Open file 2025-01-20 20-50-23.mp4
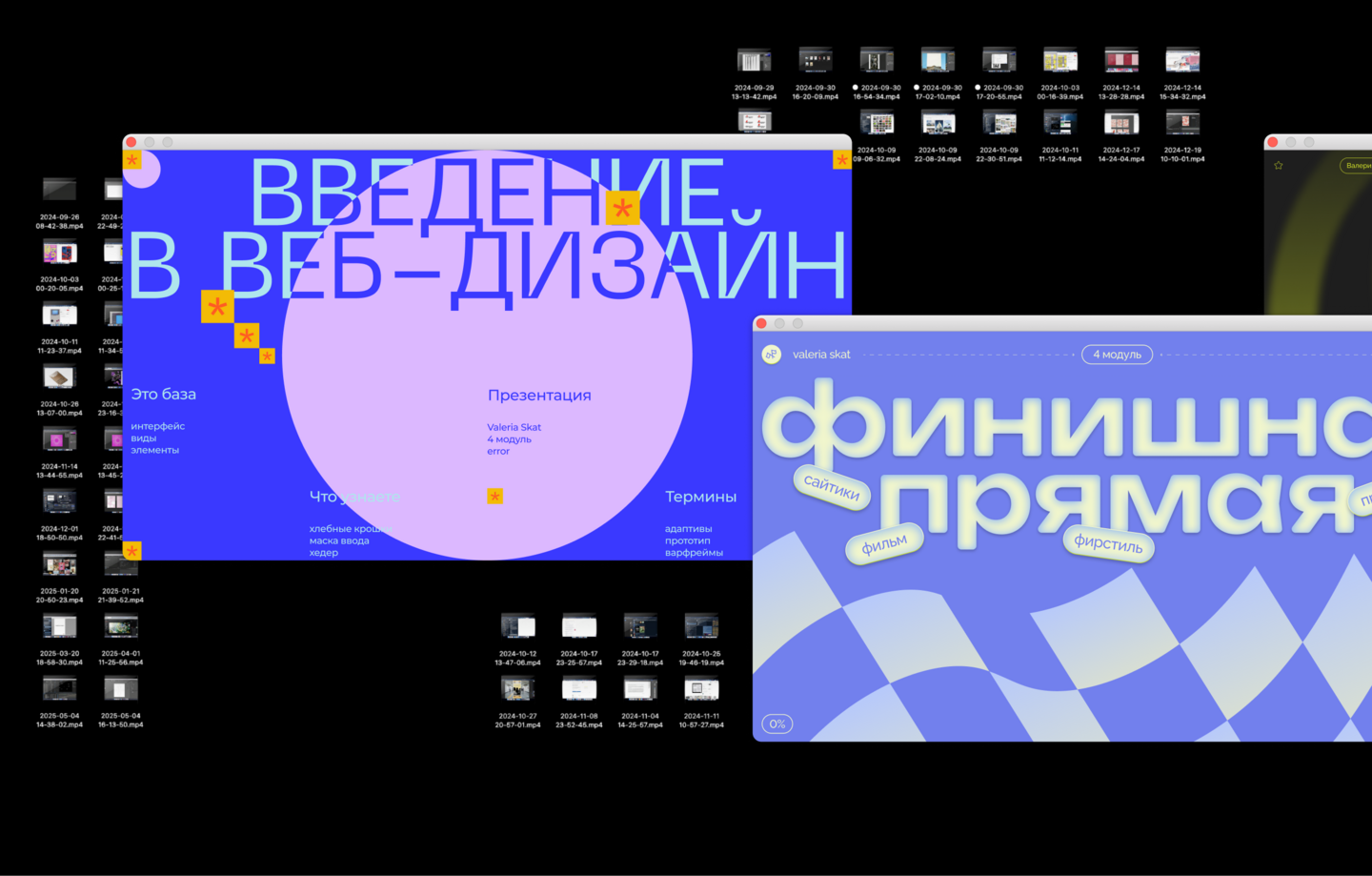The height and width of the screenshot is (876, 1372). point(59,578)
